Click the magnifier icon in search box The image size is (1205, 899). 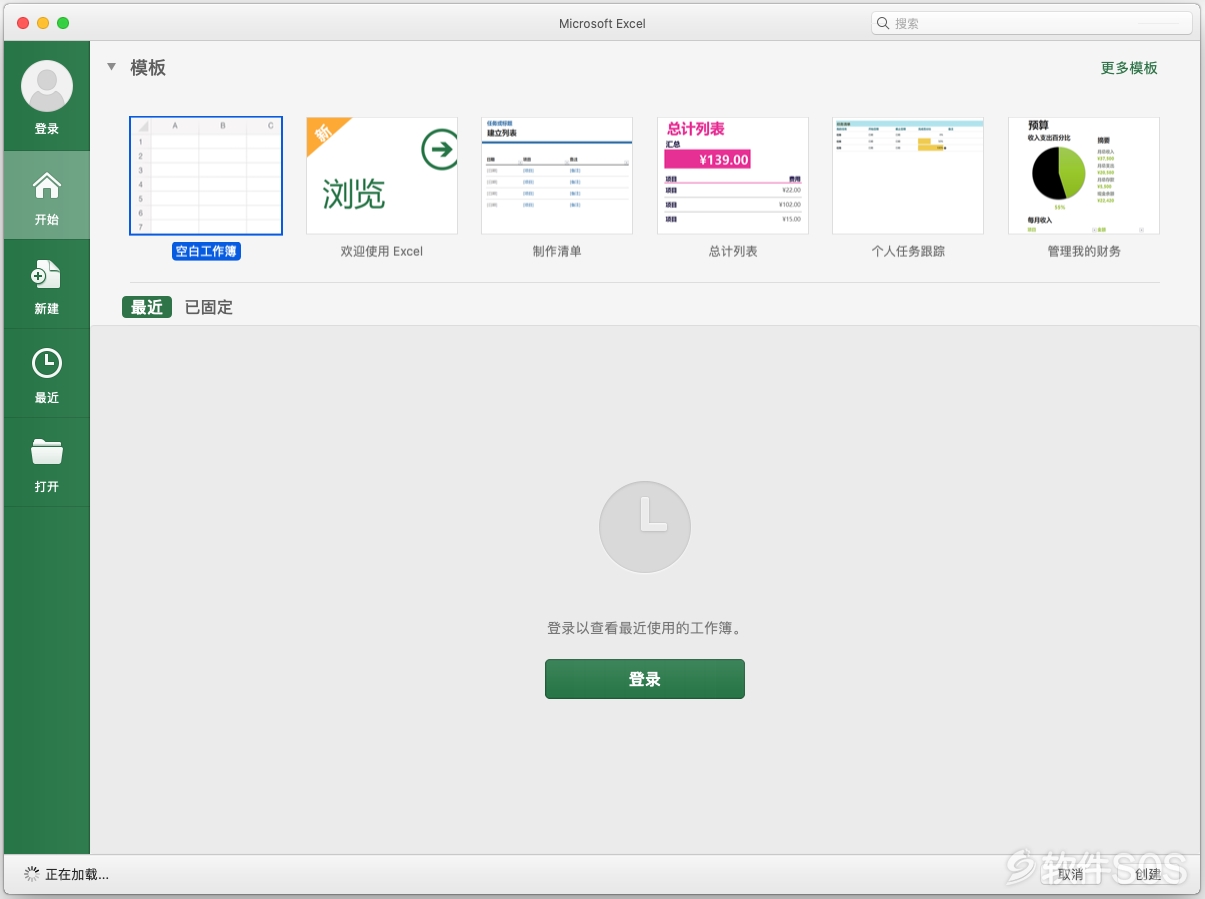pos(883,23)
